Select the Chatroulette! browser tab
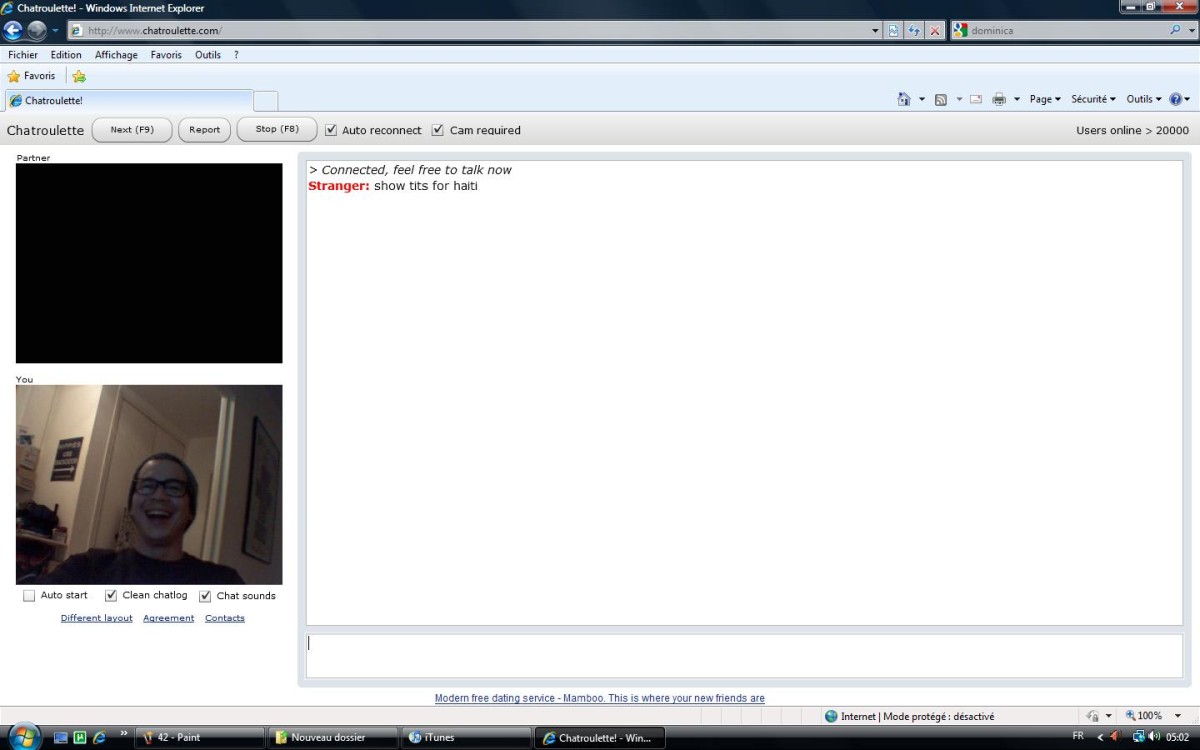The image size is (1200, 750). (129, 101)
